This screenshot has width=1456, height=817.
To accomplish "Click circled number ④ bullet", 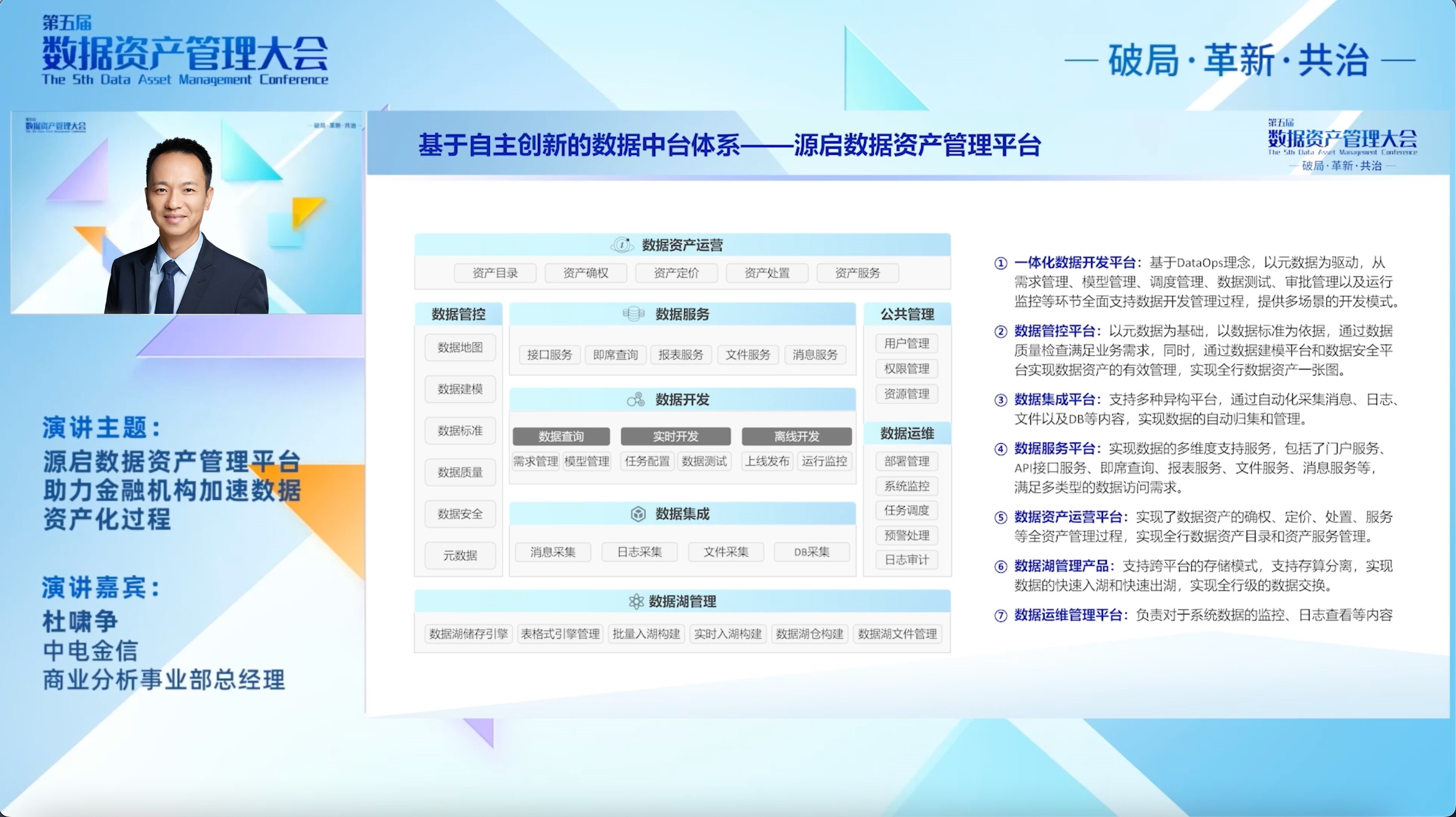I will point(1000,449).
